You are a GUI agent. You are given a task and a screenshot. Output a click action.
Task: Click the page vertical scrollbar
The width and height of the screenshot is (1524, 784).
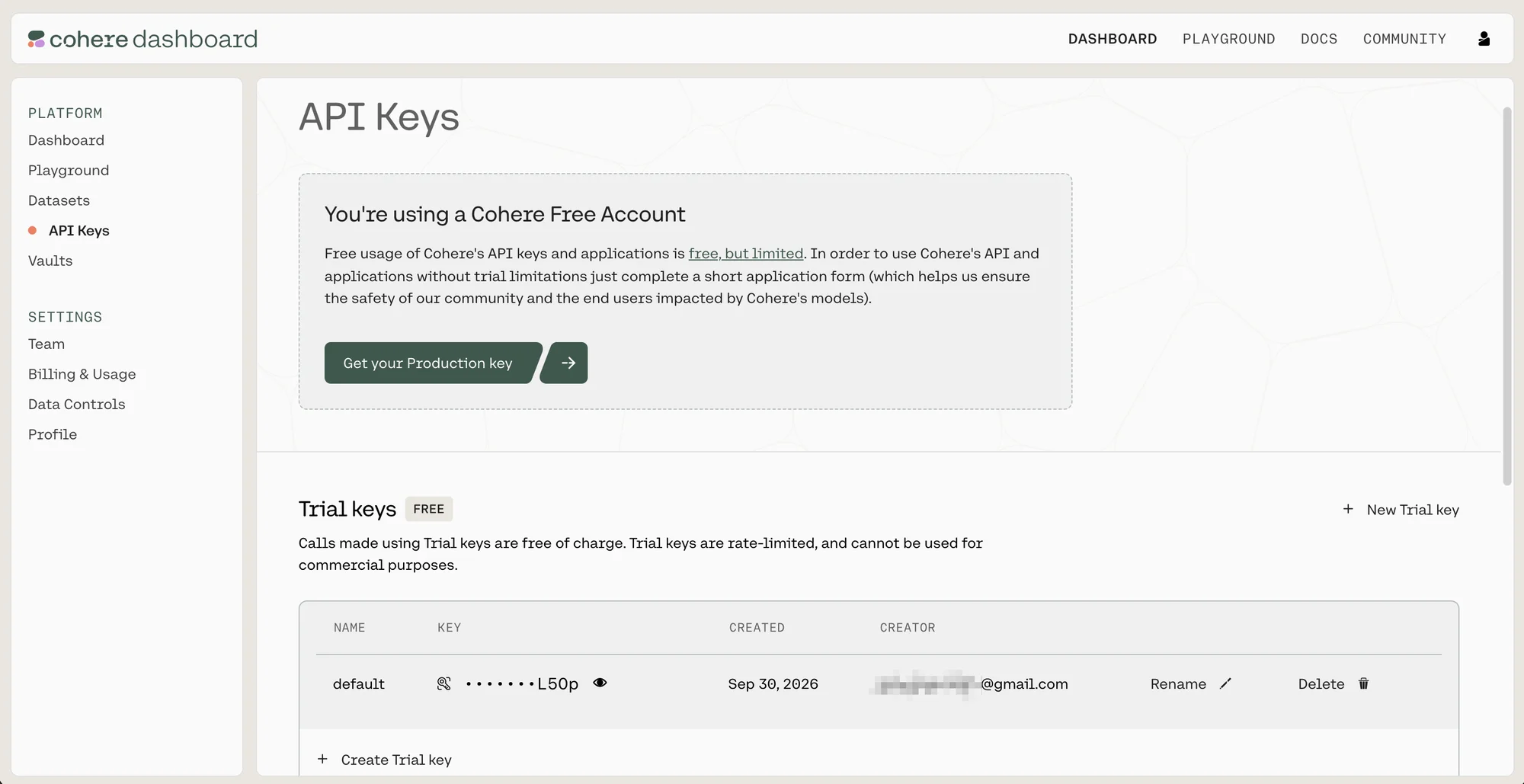[1506, 296]
